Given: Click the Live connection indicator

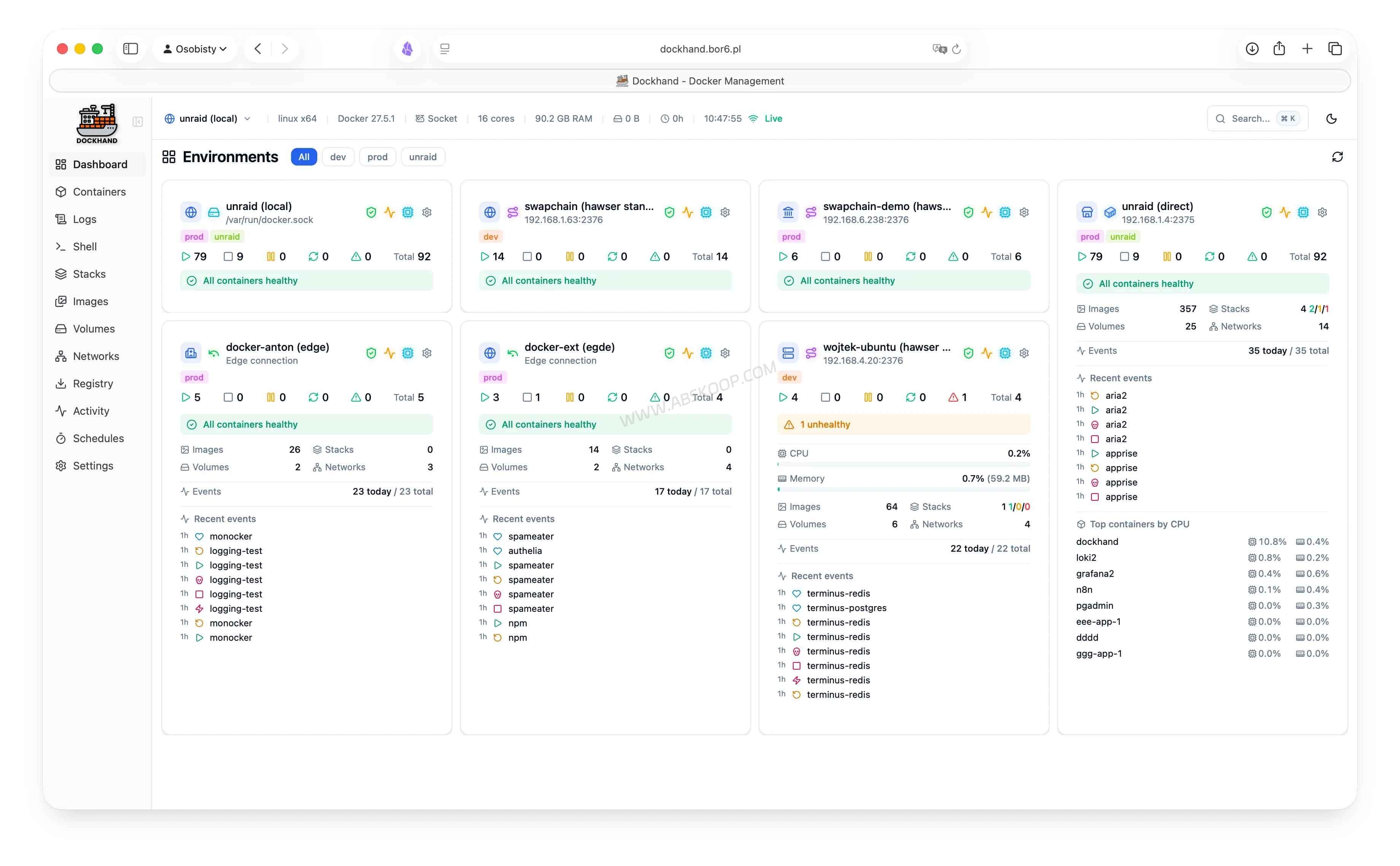Looking at the screenshot, I should [765, 119].
